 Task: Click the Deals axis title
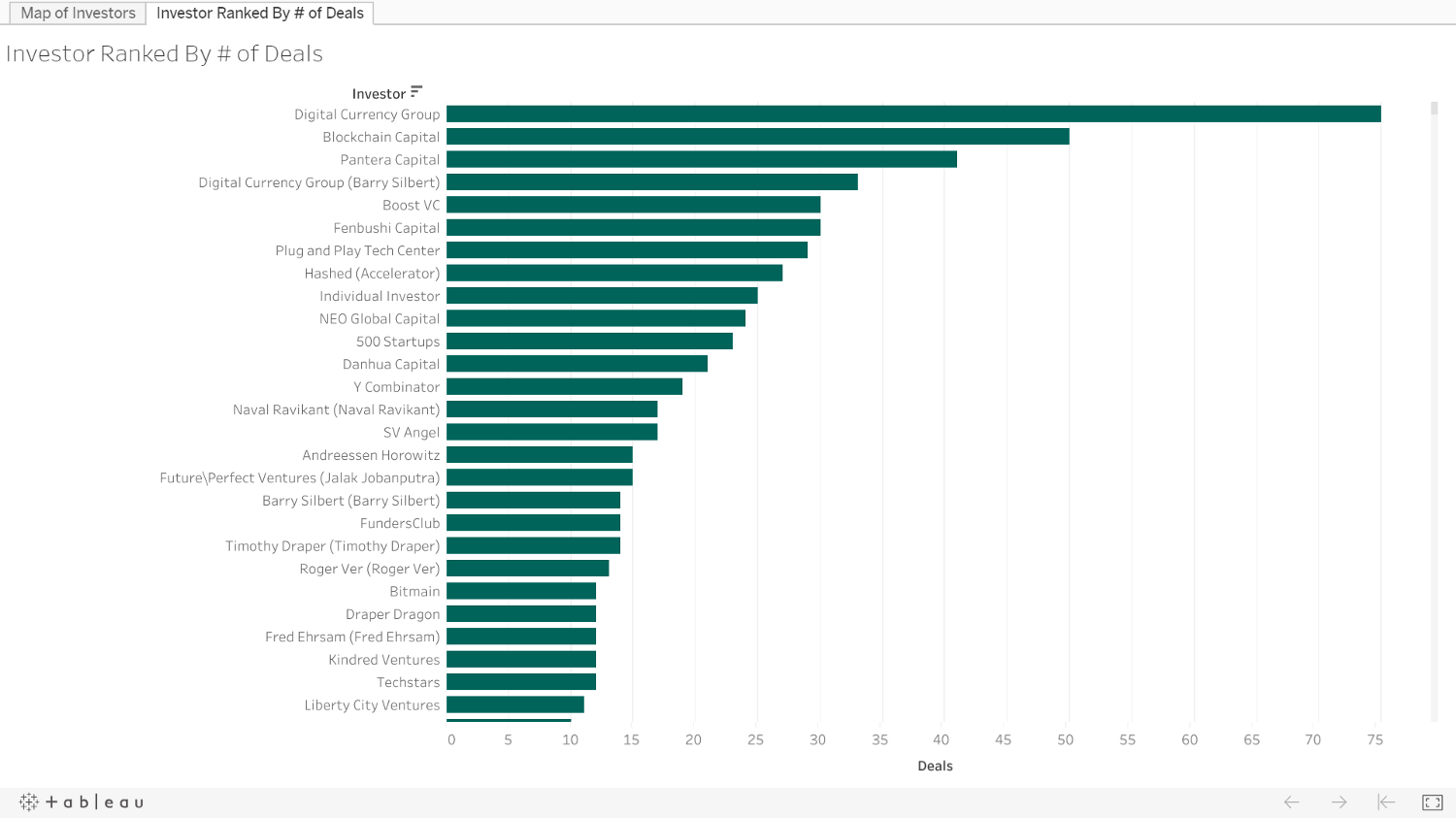(x=935, y=766)
